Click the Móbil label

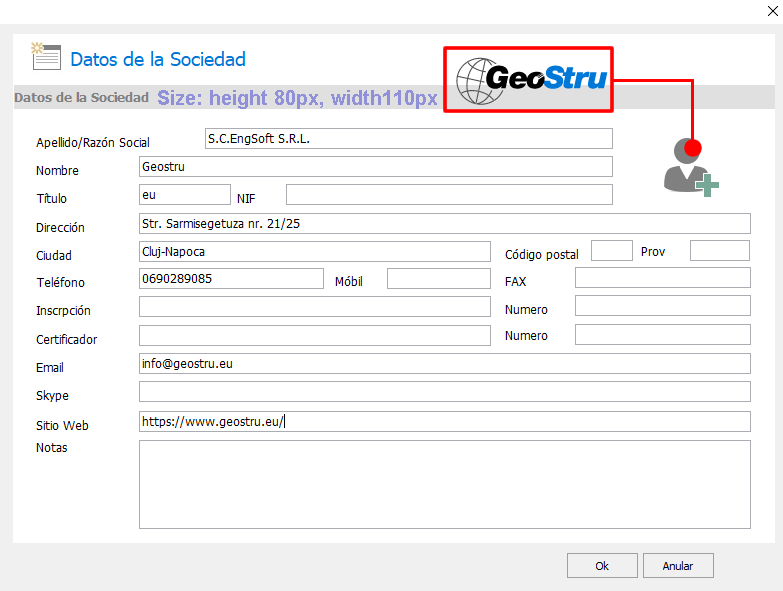[x=349, y=282]
